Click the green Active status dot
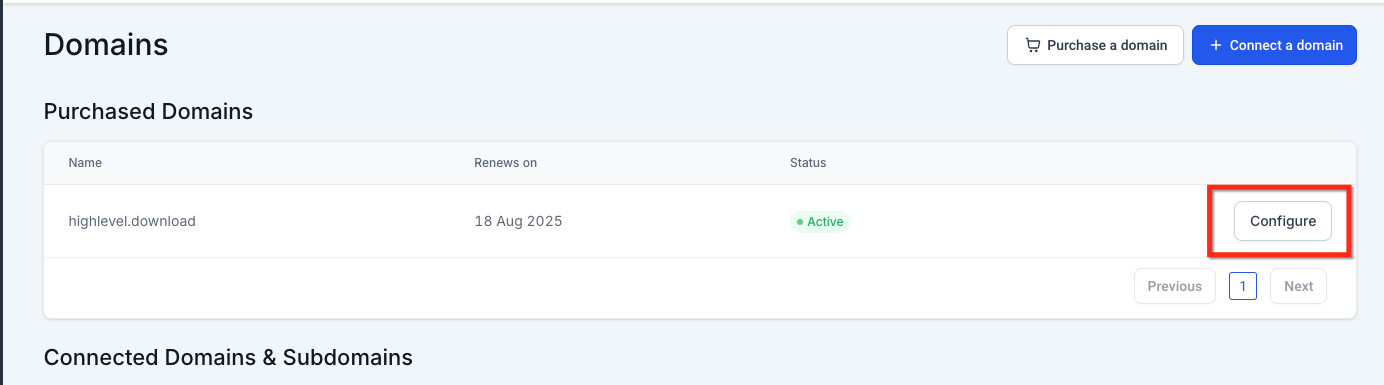The width and height of the screenshot is (1384, 385). click(x=800, y=221)
